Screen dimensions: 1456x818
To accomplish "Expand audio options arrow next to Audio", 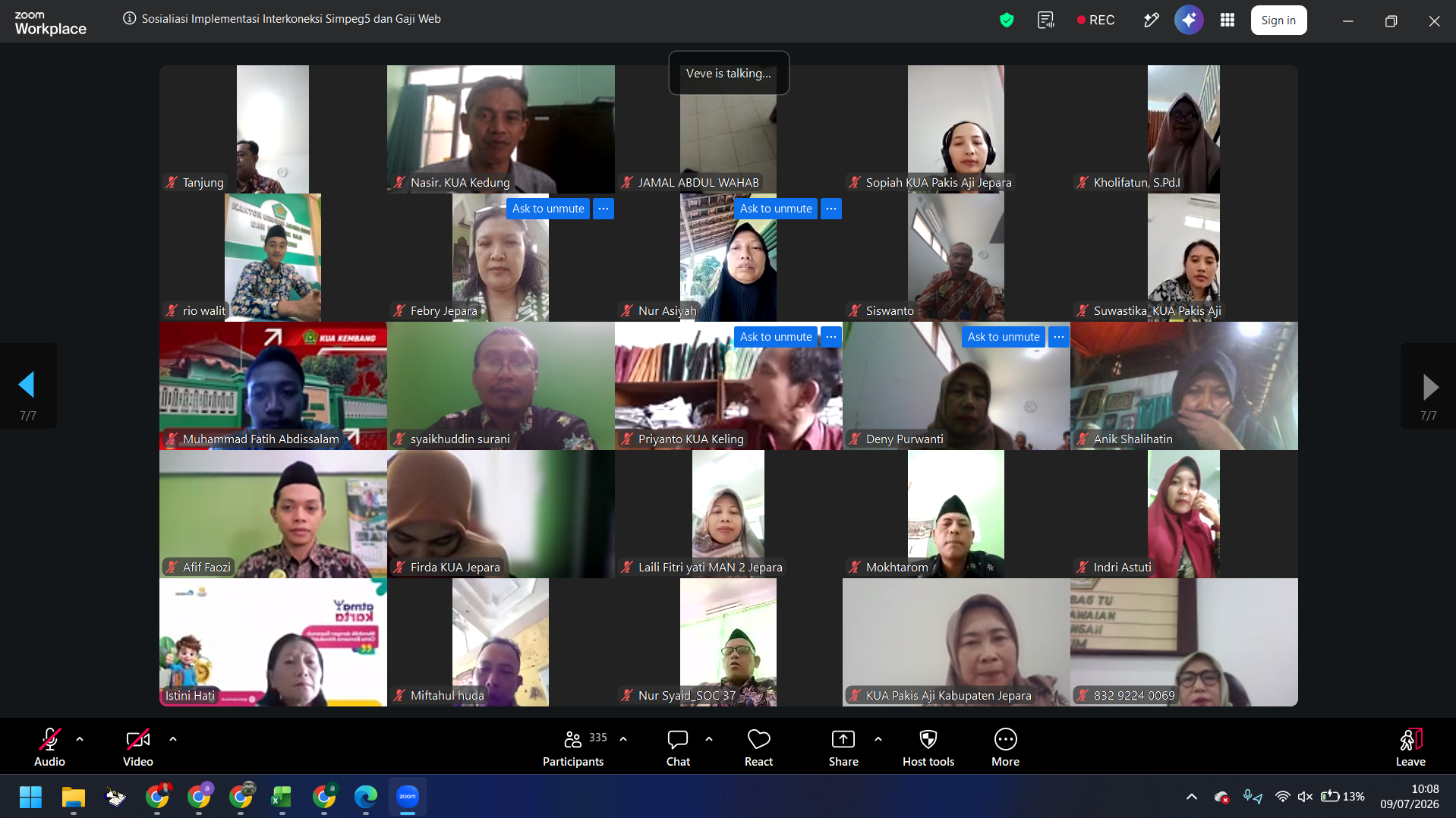I will pyautogui.click(x=80, y=738).
